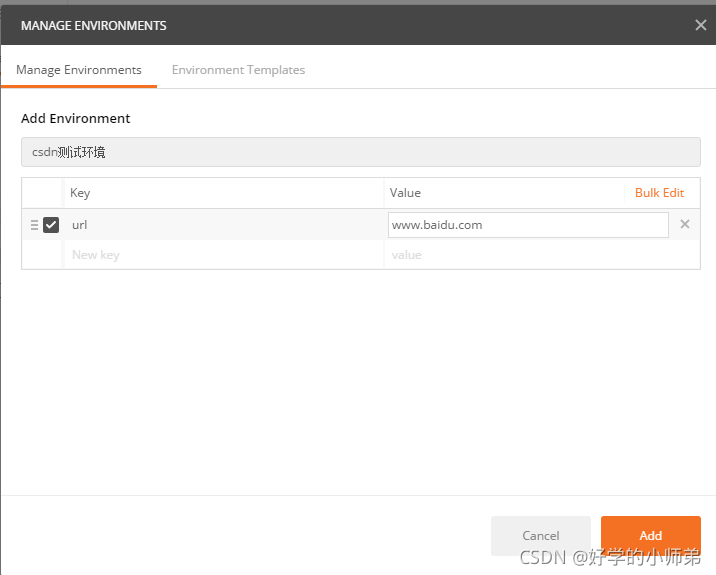The height and width of the screenshot is (575, 716).
Task: Click the www.baidu.com value field
Action: point(528,225)
